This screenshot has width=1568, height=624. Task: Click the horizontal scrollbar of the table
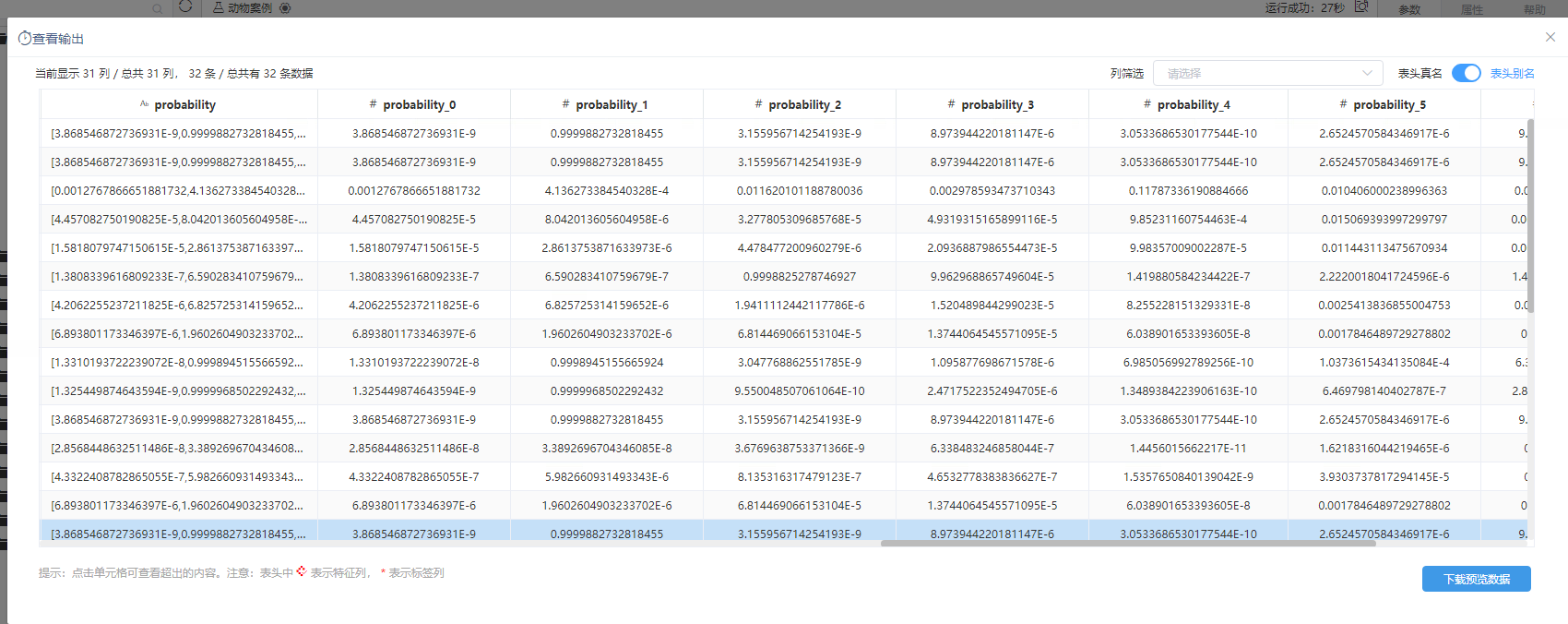pyautogui.click(x=1128, y=544)
